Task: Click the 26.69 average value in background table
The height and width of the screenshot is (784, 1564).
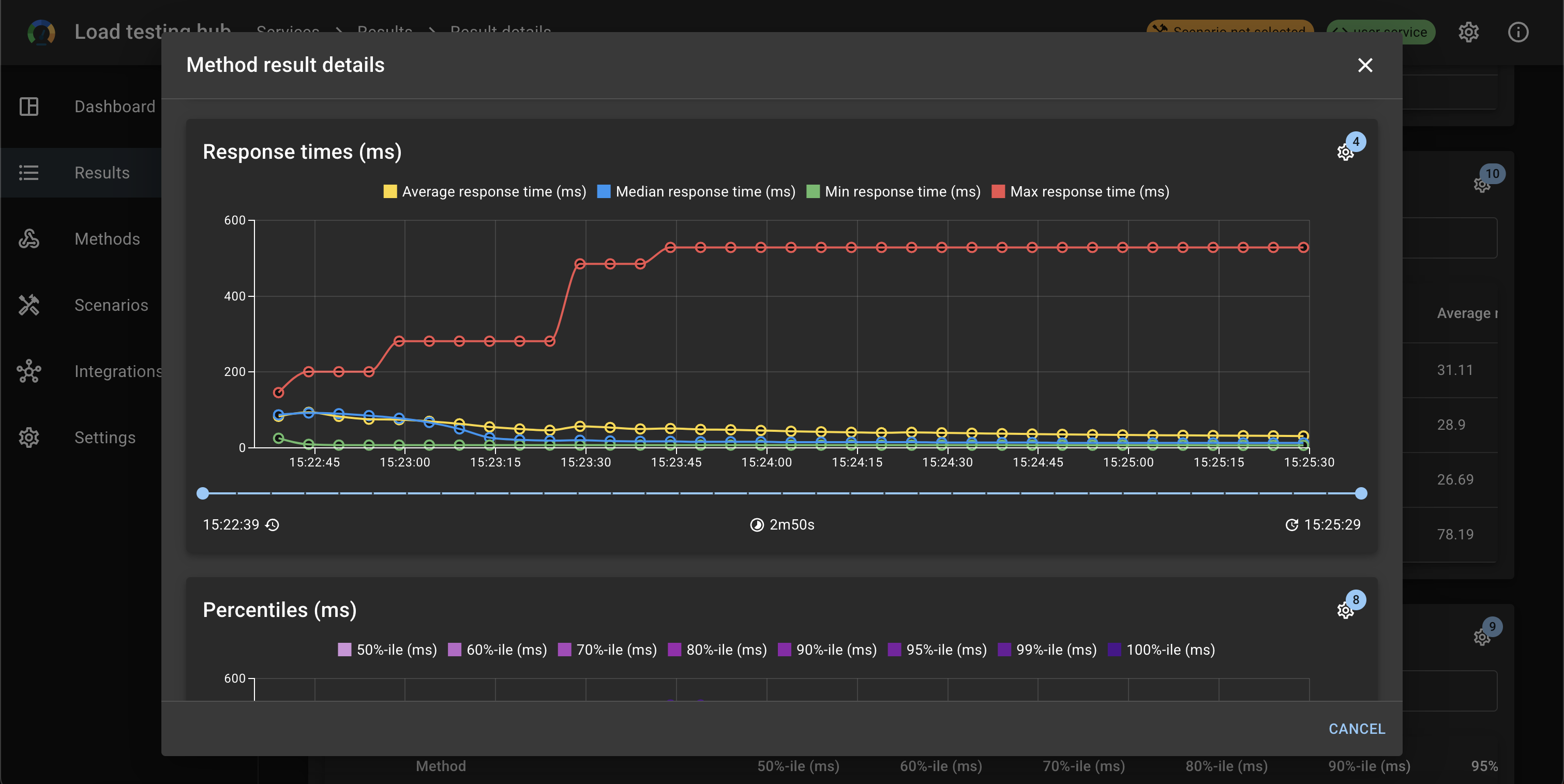Action: (1455, 480)
